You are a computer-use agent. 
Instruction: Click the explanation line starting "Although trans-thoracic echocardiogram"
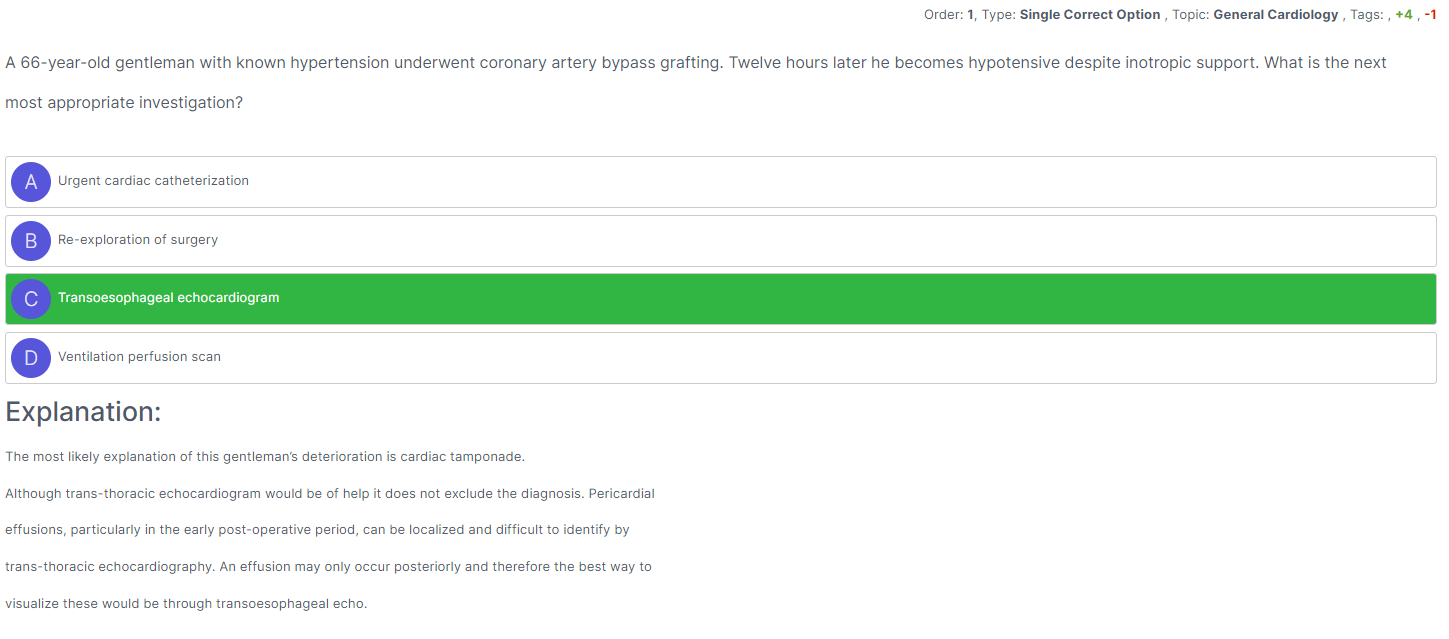click(330, 494)
